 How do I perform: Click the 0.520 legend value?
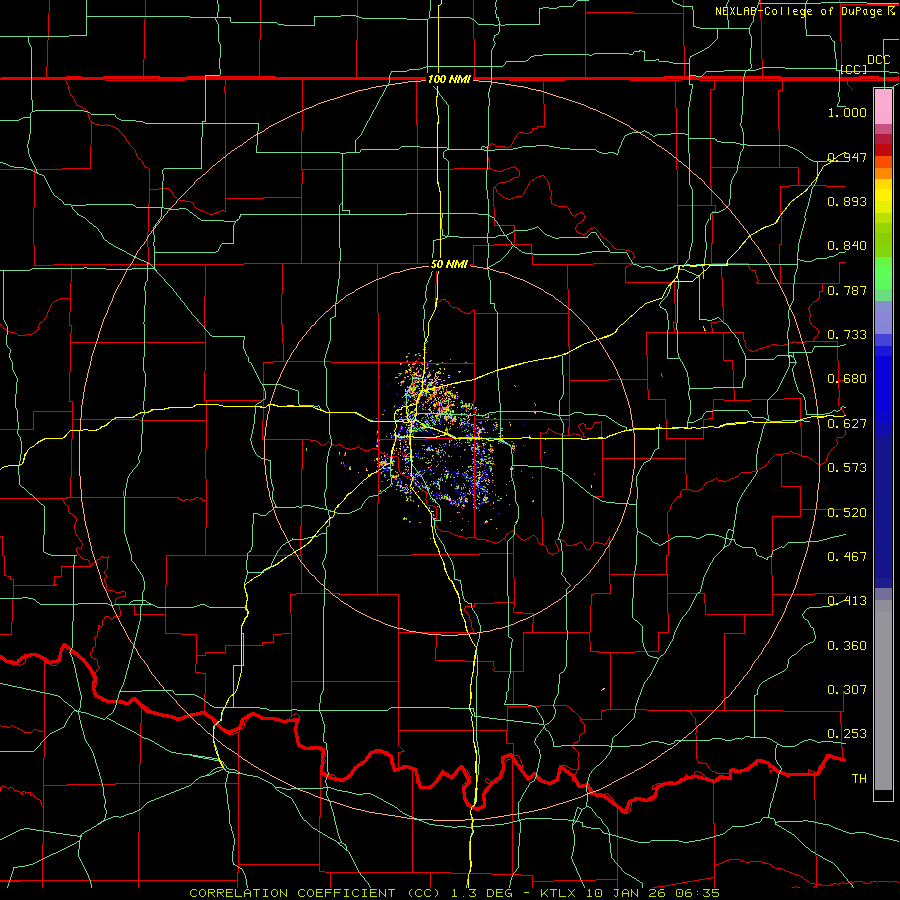(x=847, y=513)
